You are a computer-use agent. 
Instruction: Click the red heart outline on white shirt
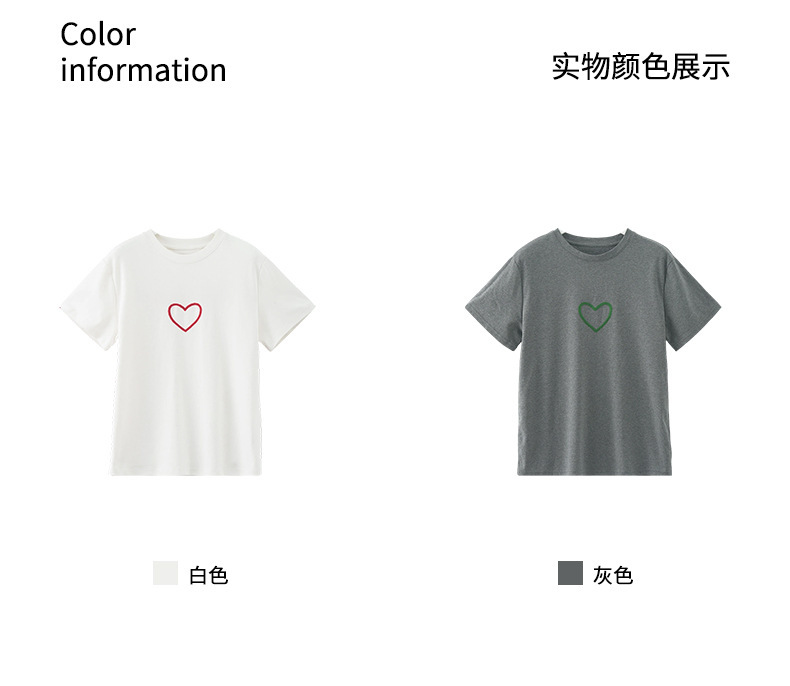[185, 317]
